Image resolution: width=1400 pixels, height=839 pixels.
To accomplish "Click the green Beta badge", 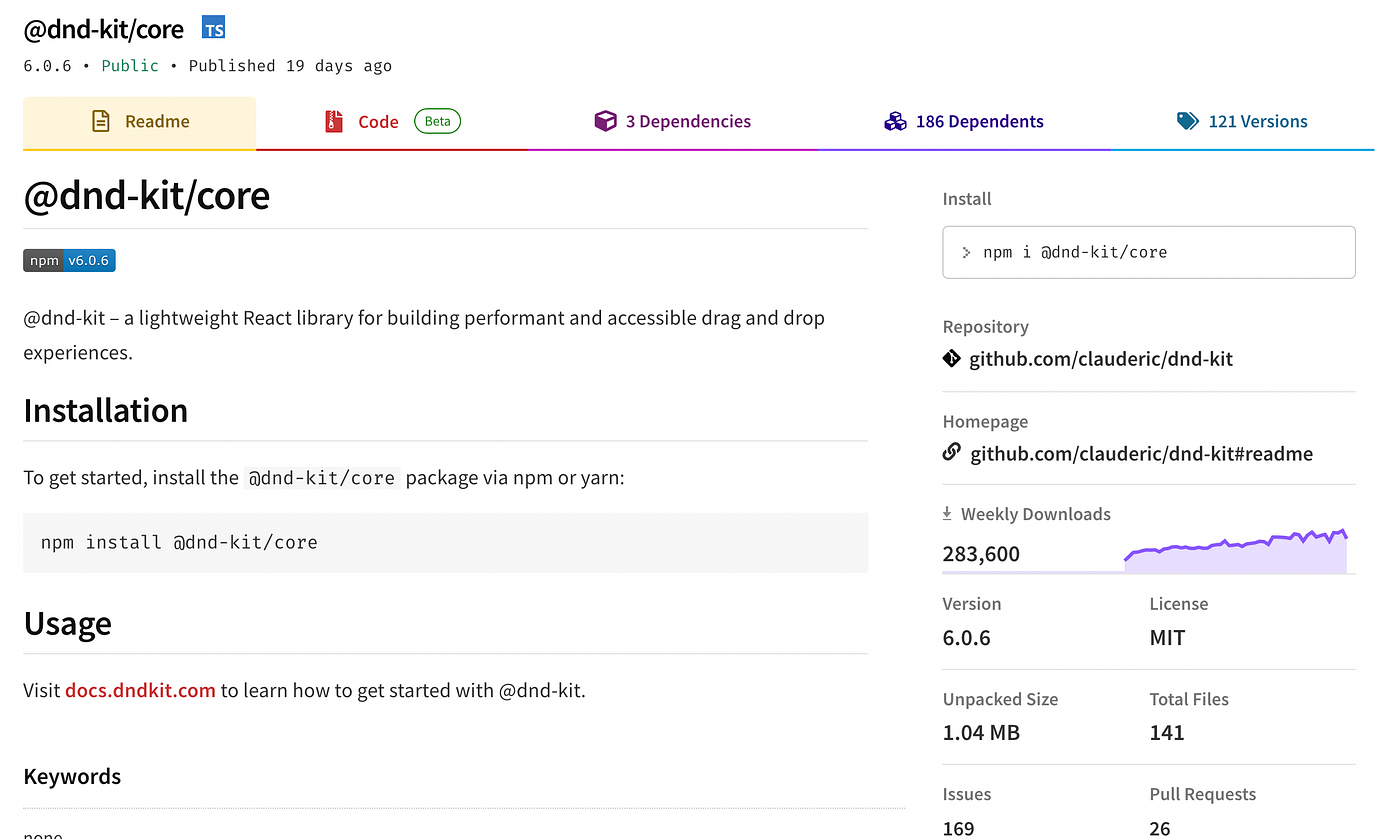I will (437, 122).
